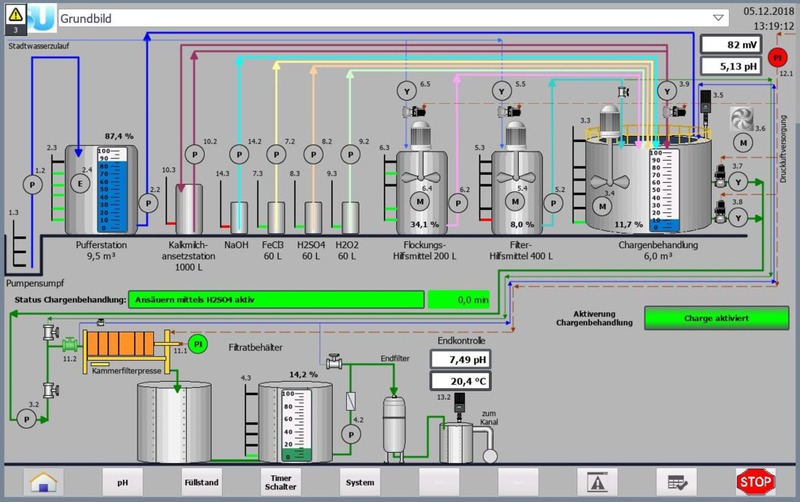The image size is (800, 502).
Task: Click the System button
Action: [360, 481]
